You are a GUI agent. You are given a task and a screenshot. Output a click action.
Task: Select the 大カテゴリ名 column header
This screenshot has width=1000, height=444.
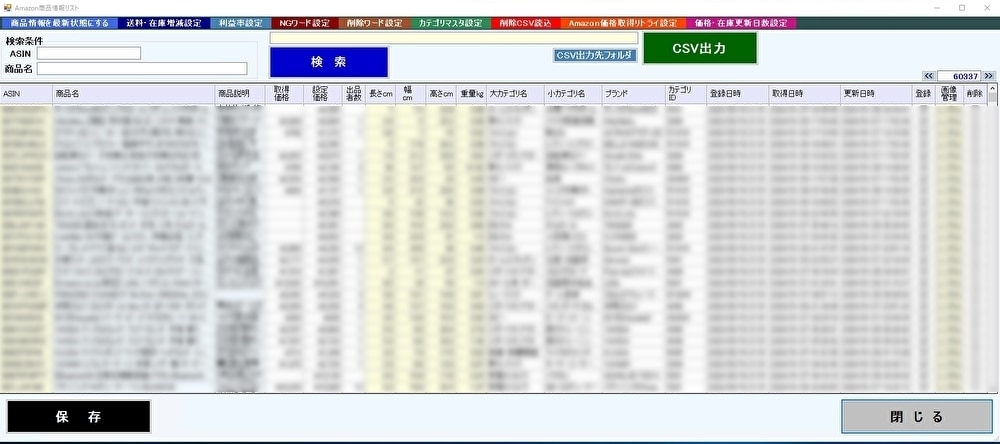515,94
